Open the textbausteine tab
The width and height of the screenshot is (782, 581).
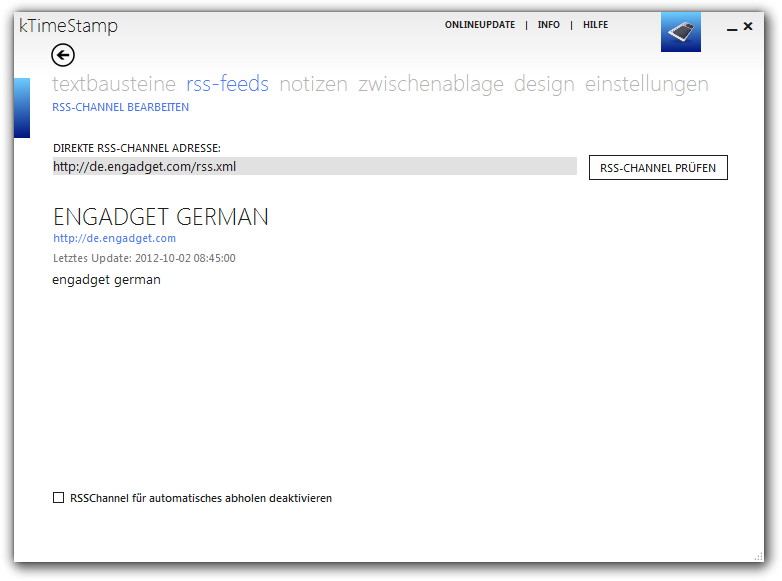point(114,84)
